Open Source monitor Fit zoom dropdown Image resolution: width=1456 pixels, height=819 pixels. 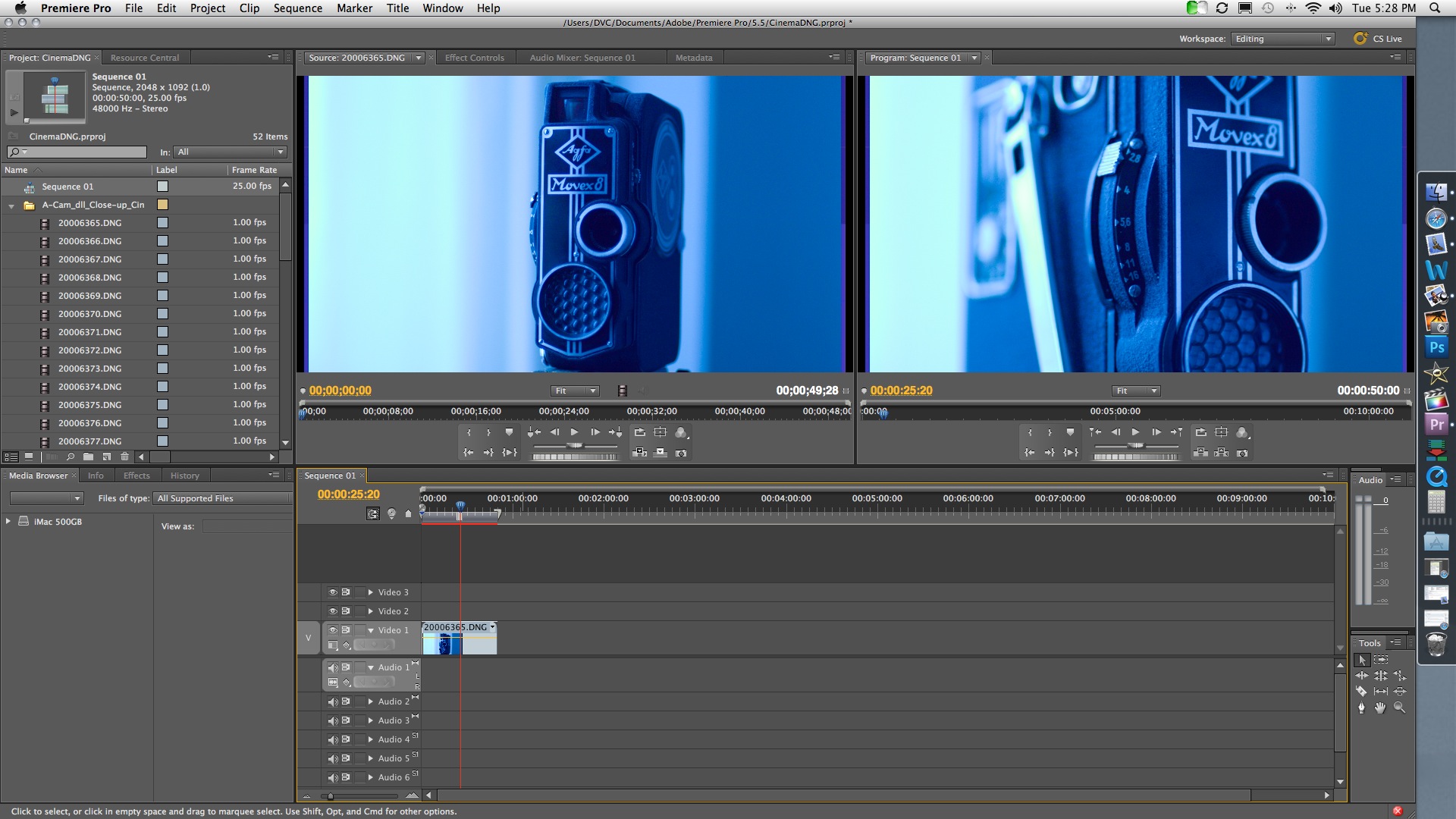point(575,391)
